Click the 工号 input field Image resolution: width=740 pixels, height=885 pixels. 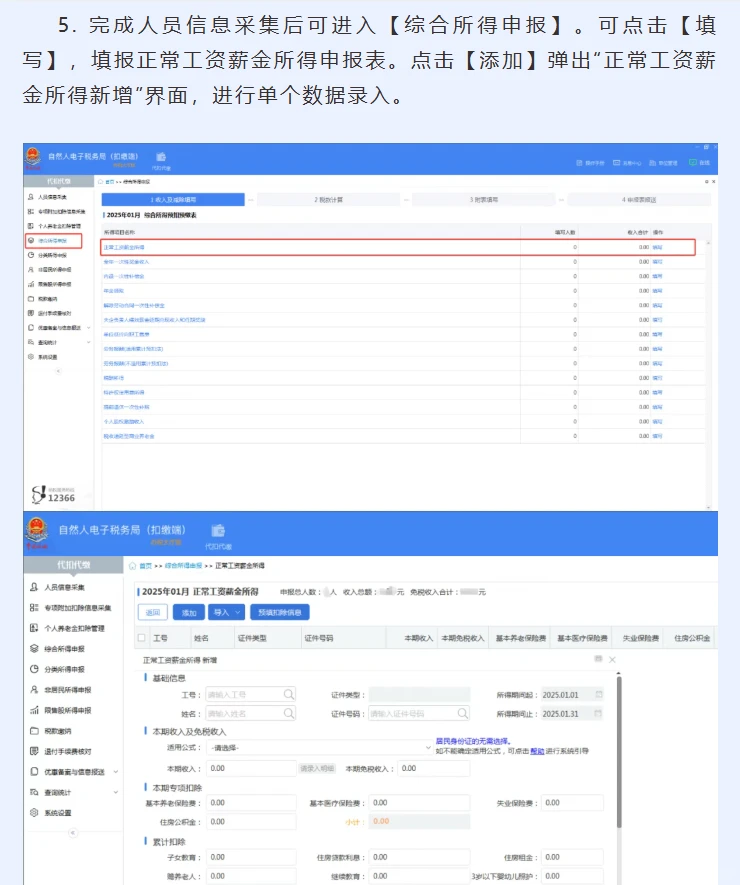[251, 694]
